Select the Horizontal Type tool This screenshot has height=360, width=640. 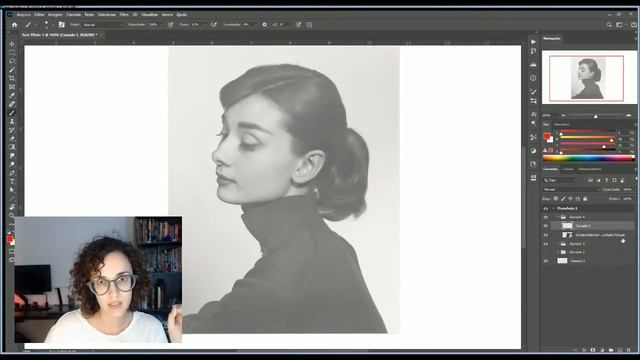click(x=12, y=181)
